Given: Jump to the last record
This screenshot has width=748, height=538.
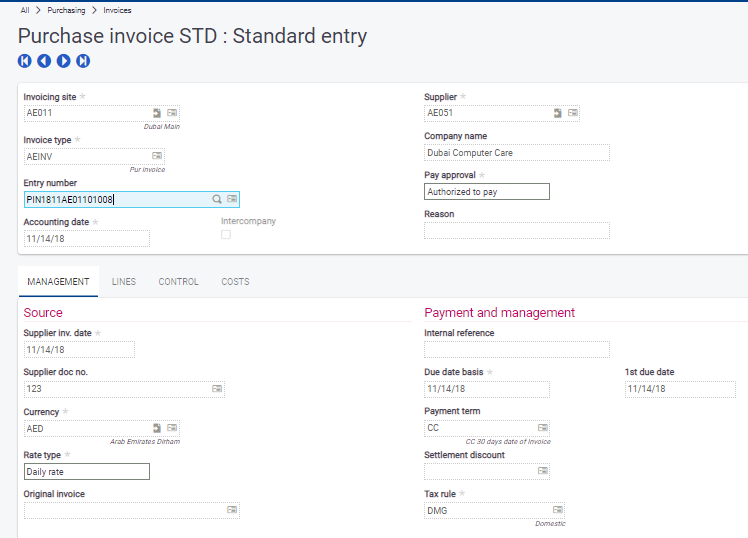Looking at the screenshot, I should [83, 61].
